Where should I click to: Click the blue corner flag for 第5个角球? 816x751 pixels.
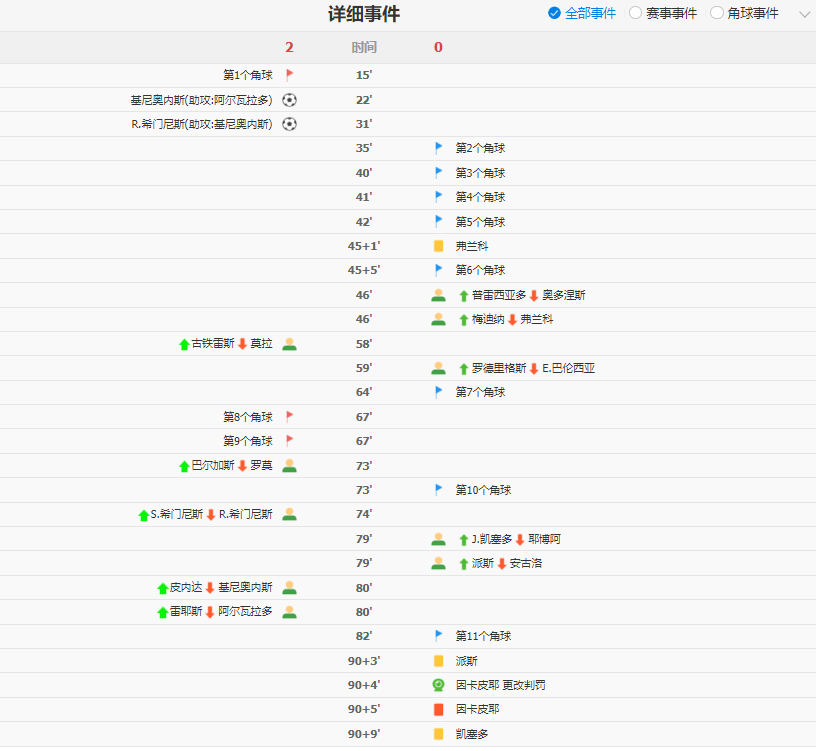pyautogui.click(x=438, y=221)
